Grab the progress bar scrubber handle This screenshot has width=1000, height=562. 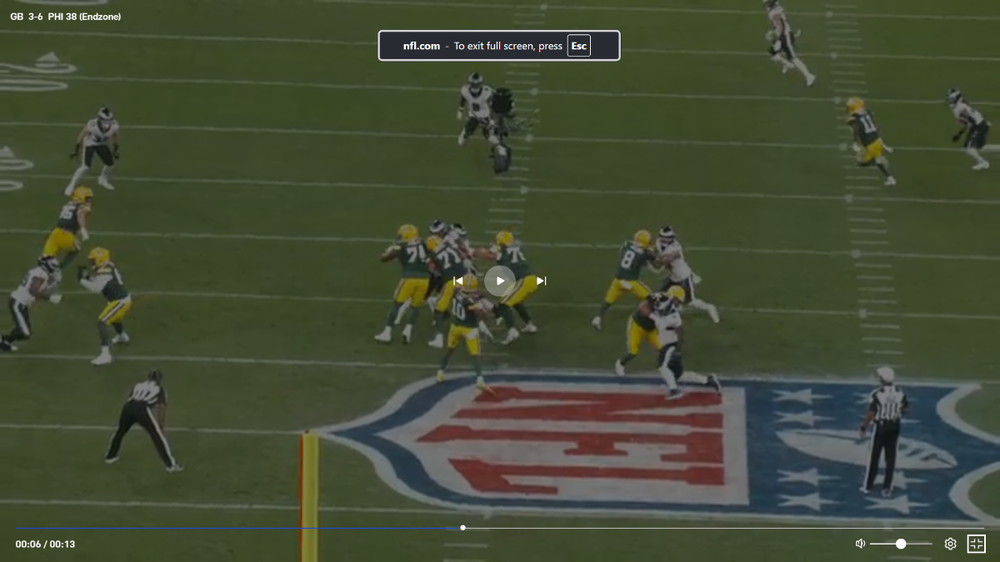463,528
